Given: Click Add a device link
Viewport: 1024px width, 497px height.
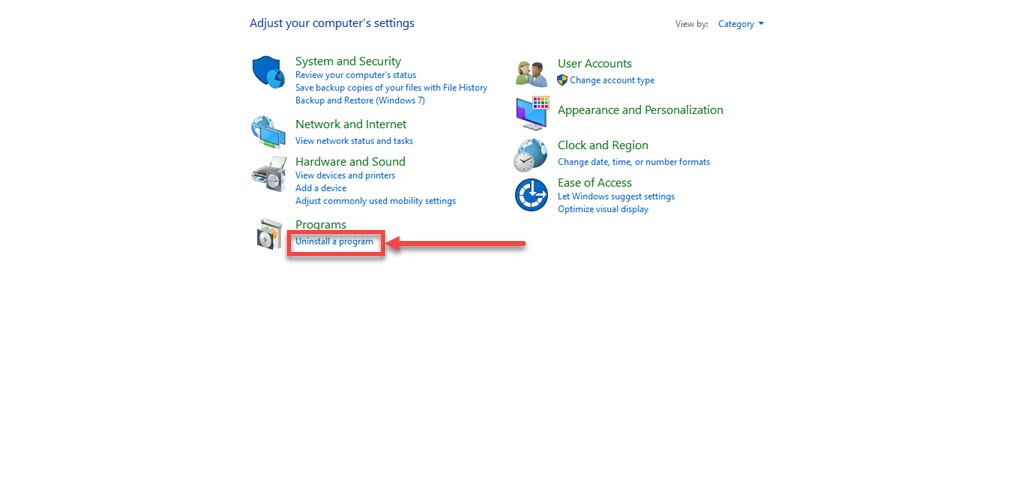Looking at the screenshot, I should [321, 188].
